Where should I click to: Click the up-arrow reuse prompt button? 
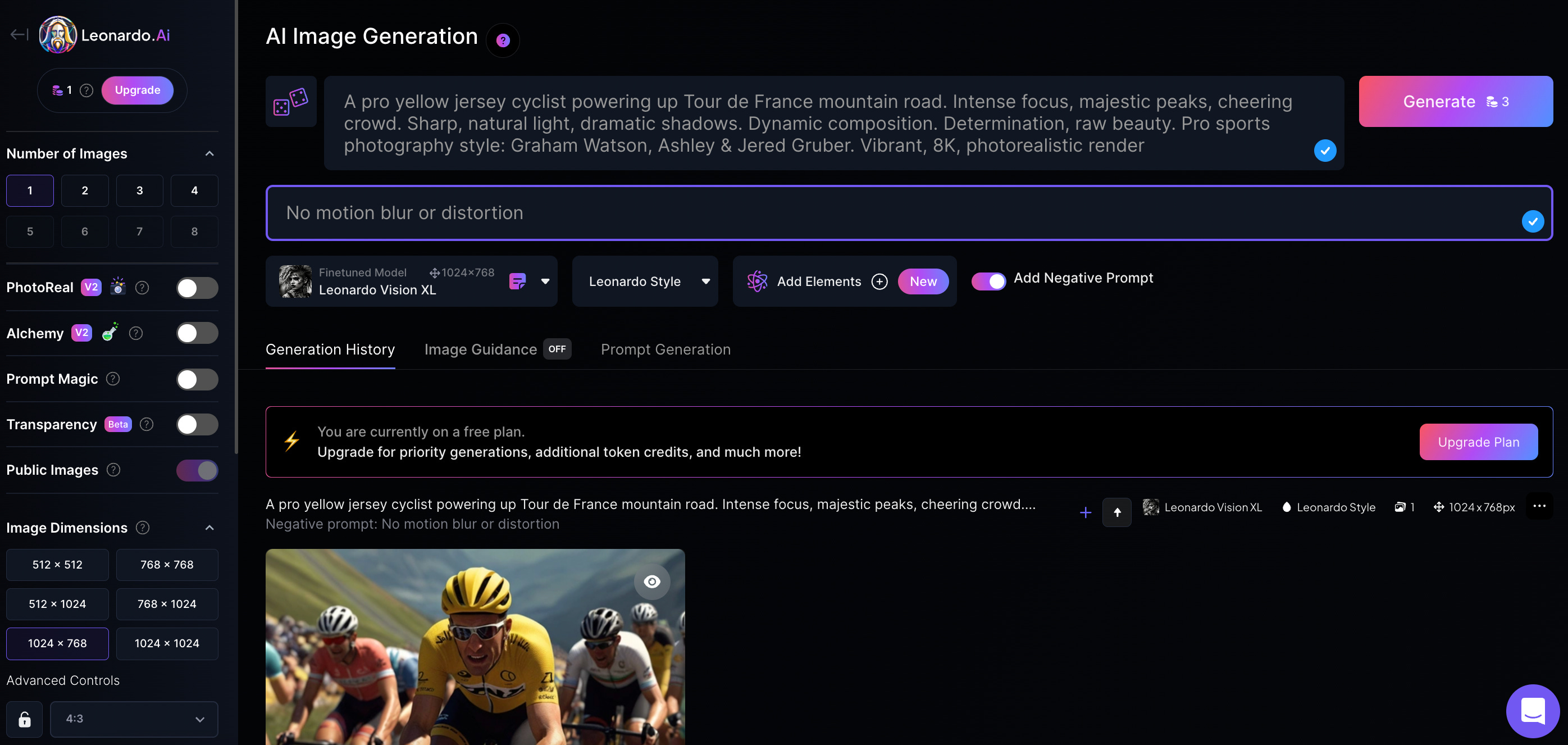coord(1116,512)
